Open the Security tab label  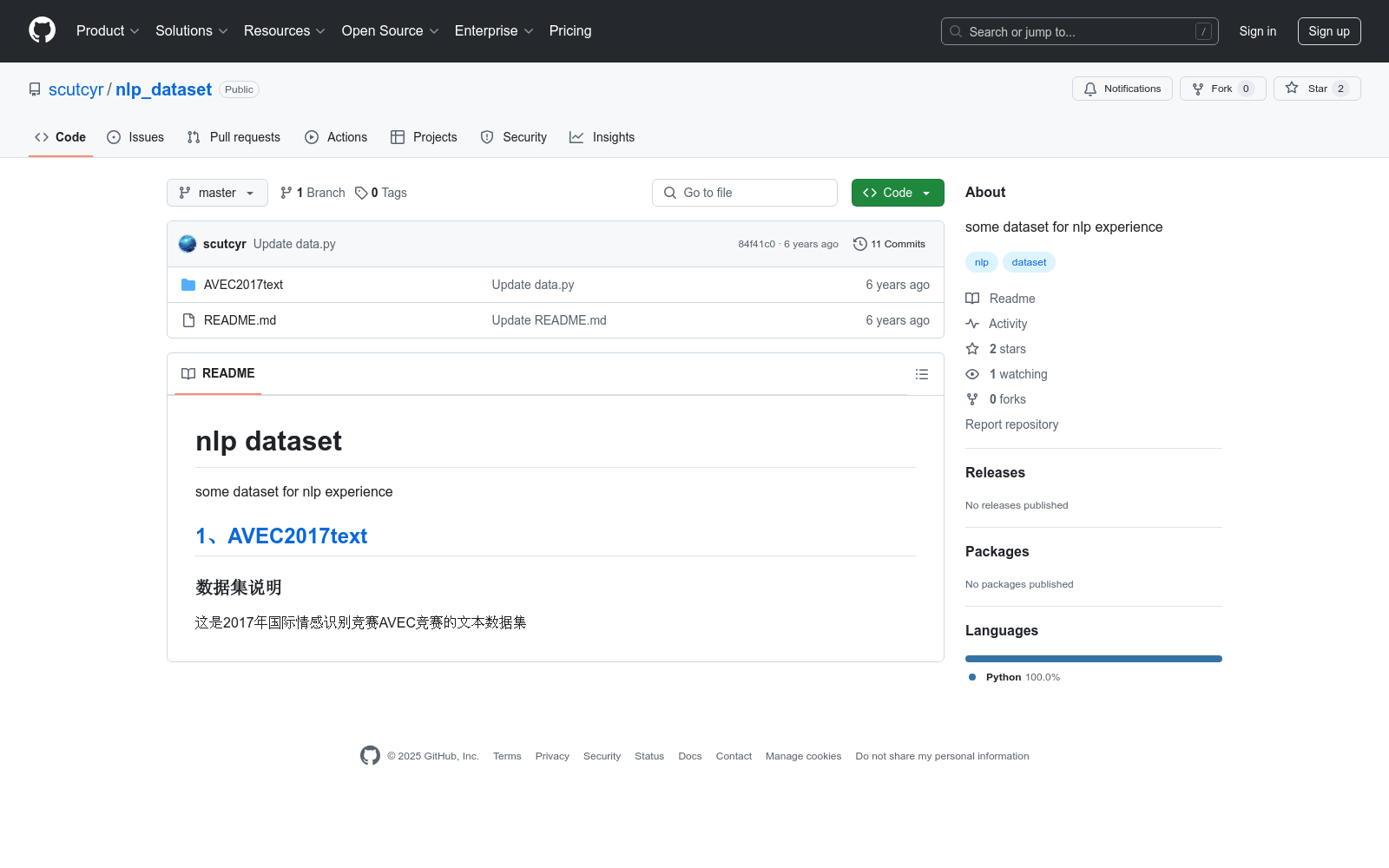[x=524, y=137]
